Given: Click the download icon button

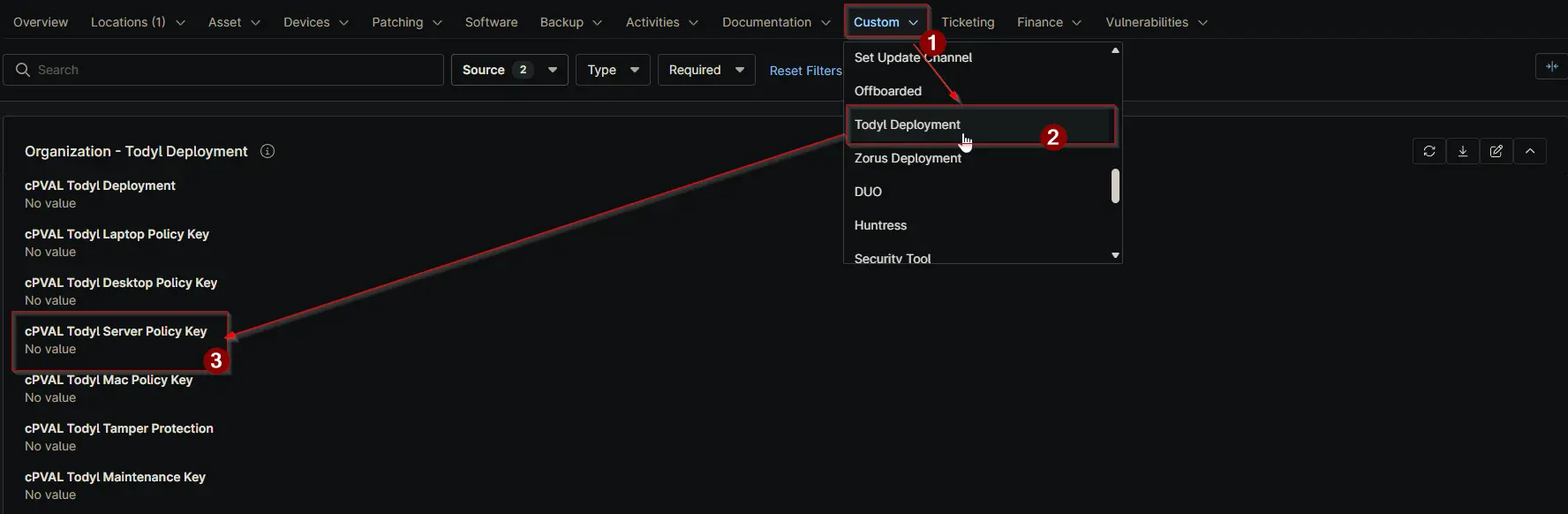Looking at the screenshot, I should click(1463, 151).
